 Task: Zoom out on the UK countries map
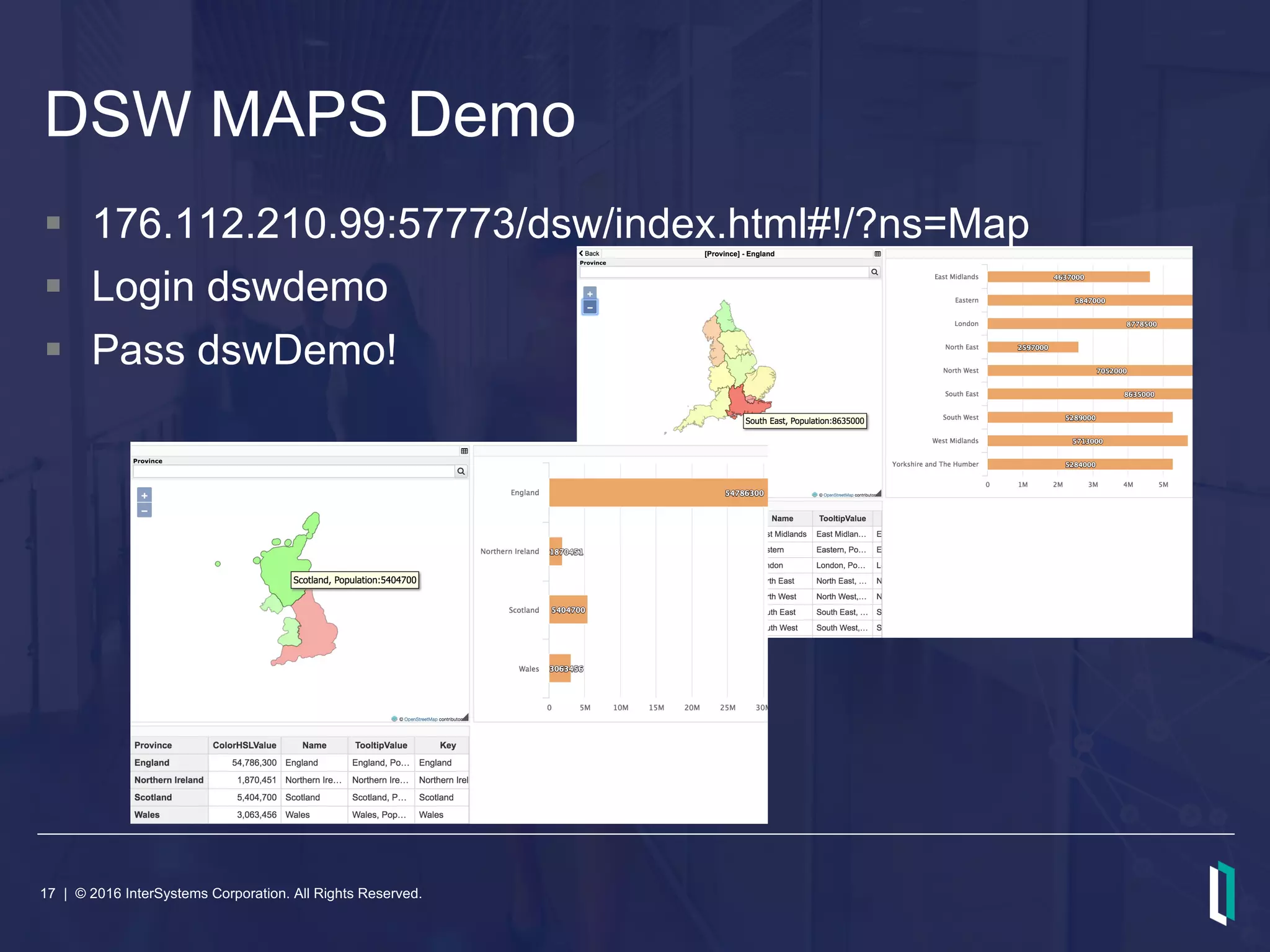tap(144, 510)
